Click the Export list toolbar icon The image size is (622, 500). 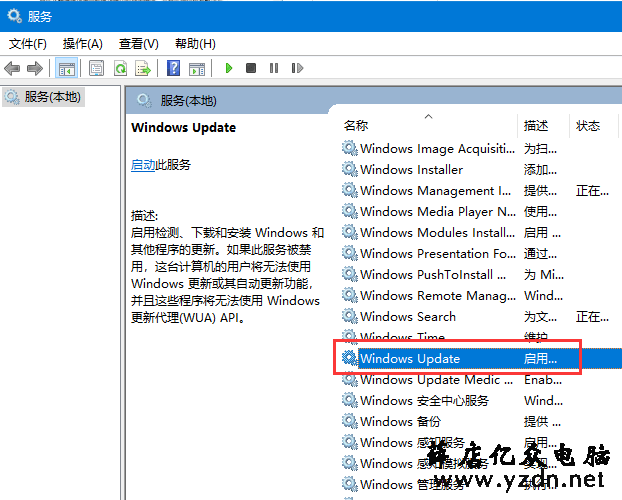point(143,68)
